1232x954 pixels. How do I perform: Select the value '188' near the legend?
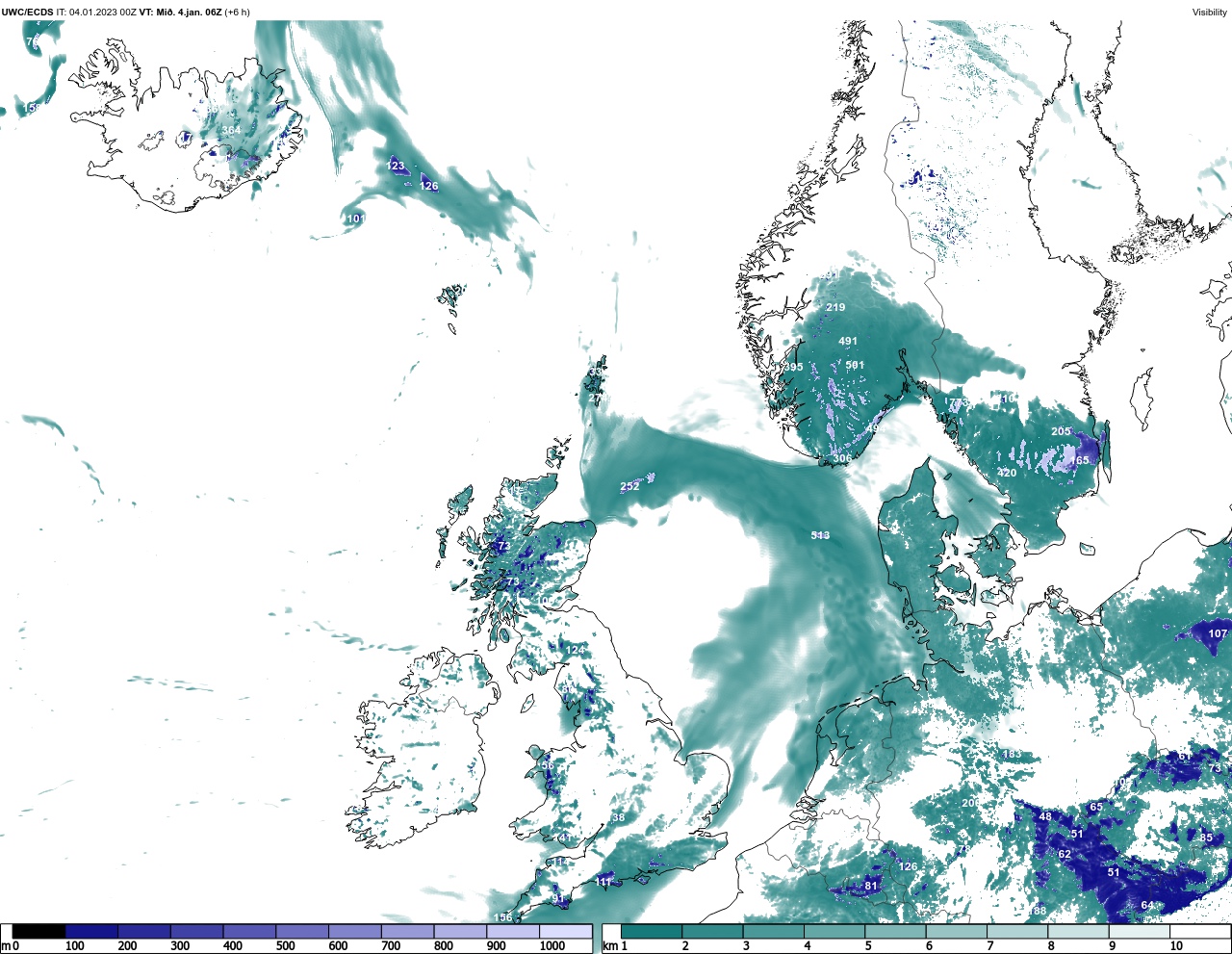pyautogui.click(x=1038, y=911)
